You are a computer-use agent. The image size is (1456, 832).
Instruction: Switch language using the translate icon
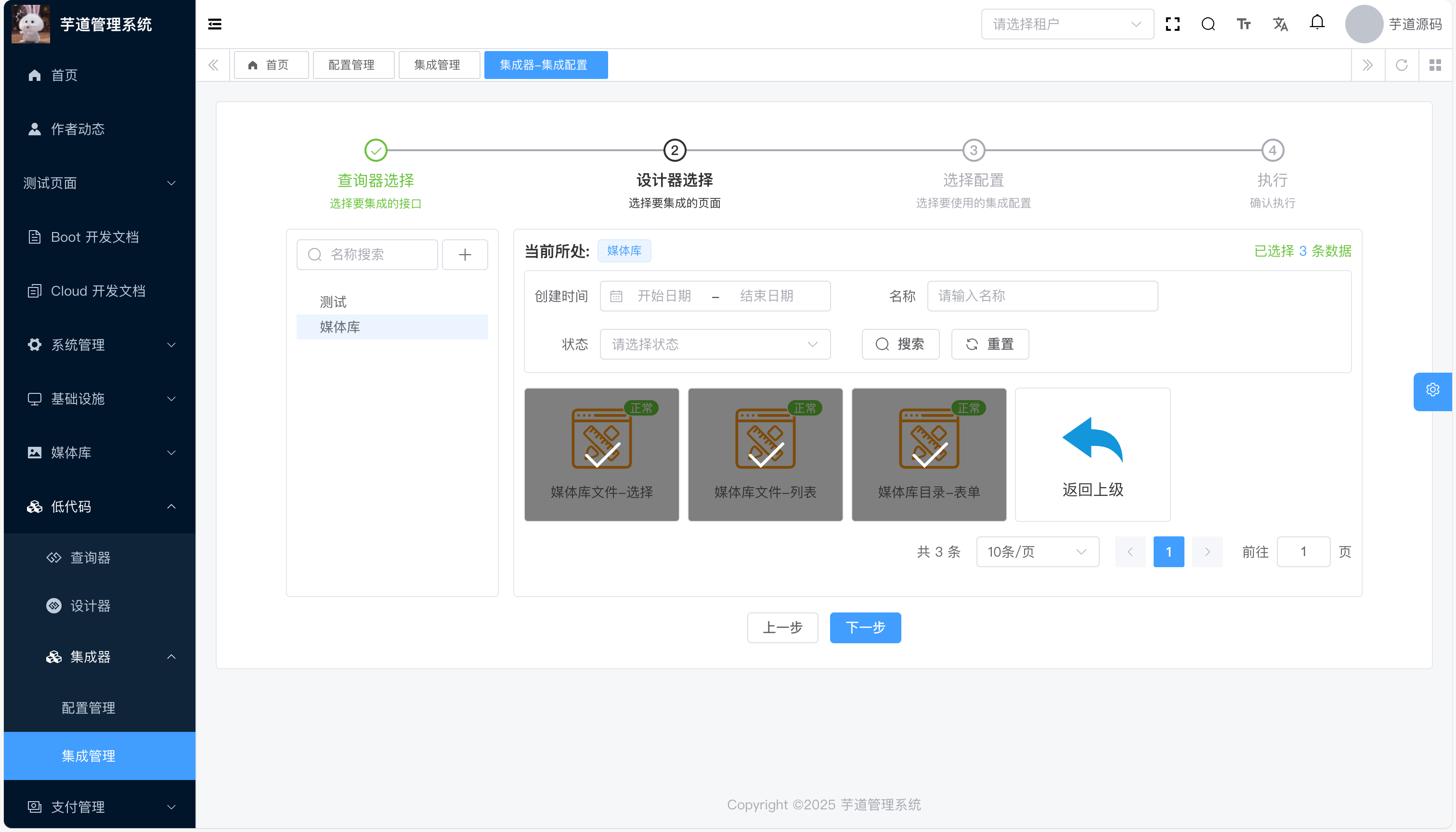[1280, 24]
